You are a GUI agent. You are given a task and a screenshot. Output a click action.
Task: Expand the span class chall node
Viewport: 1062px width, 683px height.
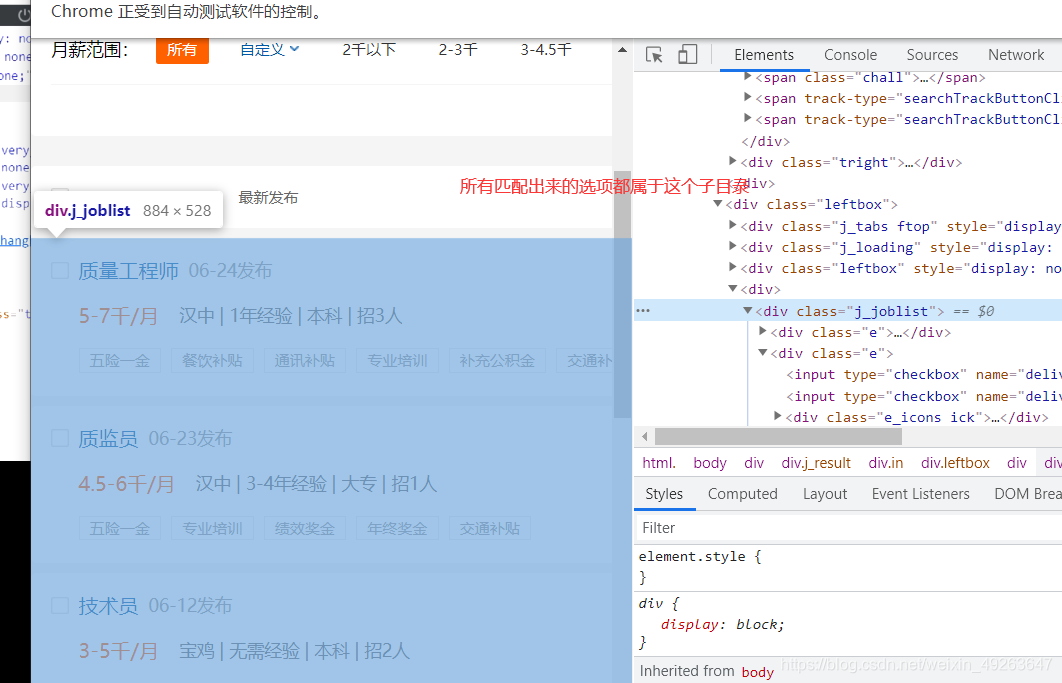click(748, 77)
